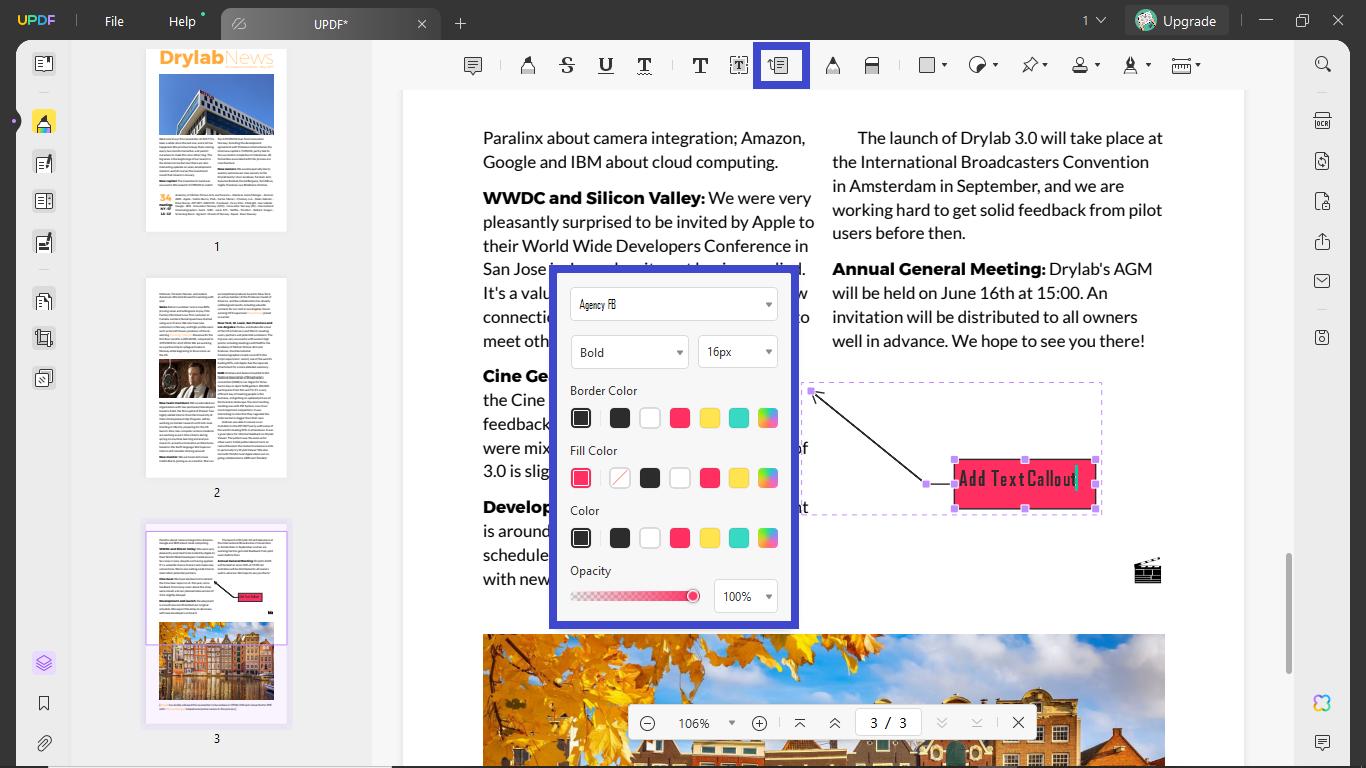Select the Text Callout tool
This screenshot has height=768, width=1366.
[780, 65]
